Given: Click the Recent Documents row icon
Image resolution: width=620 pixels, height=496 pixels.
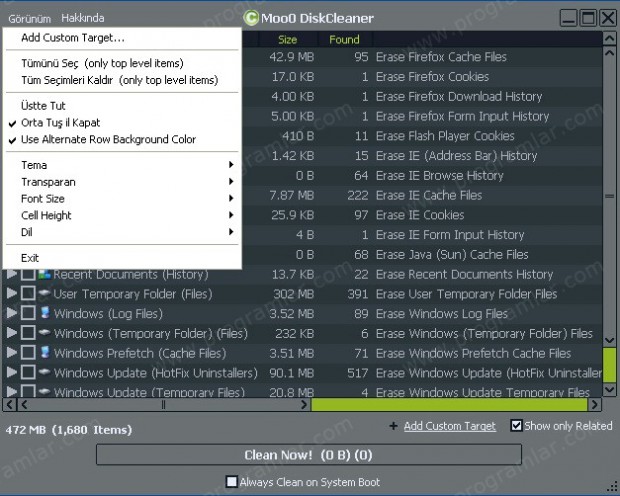Looking at the screenshot, I should tap(45, 274).
